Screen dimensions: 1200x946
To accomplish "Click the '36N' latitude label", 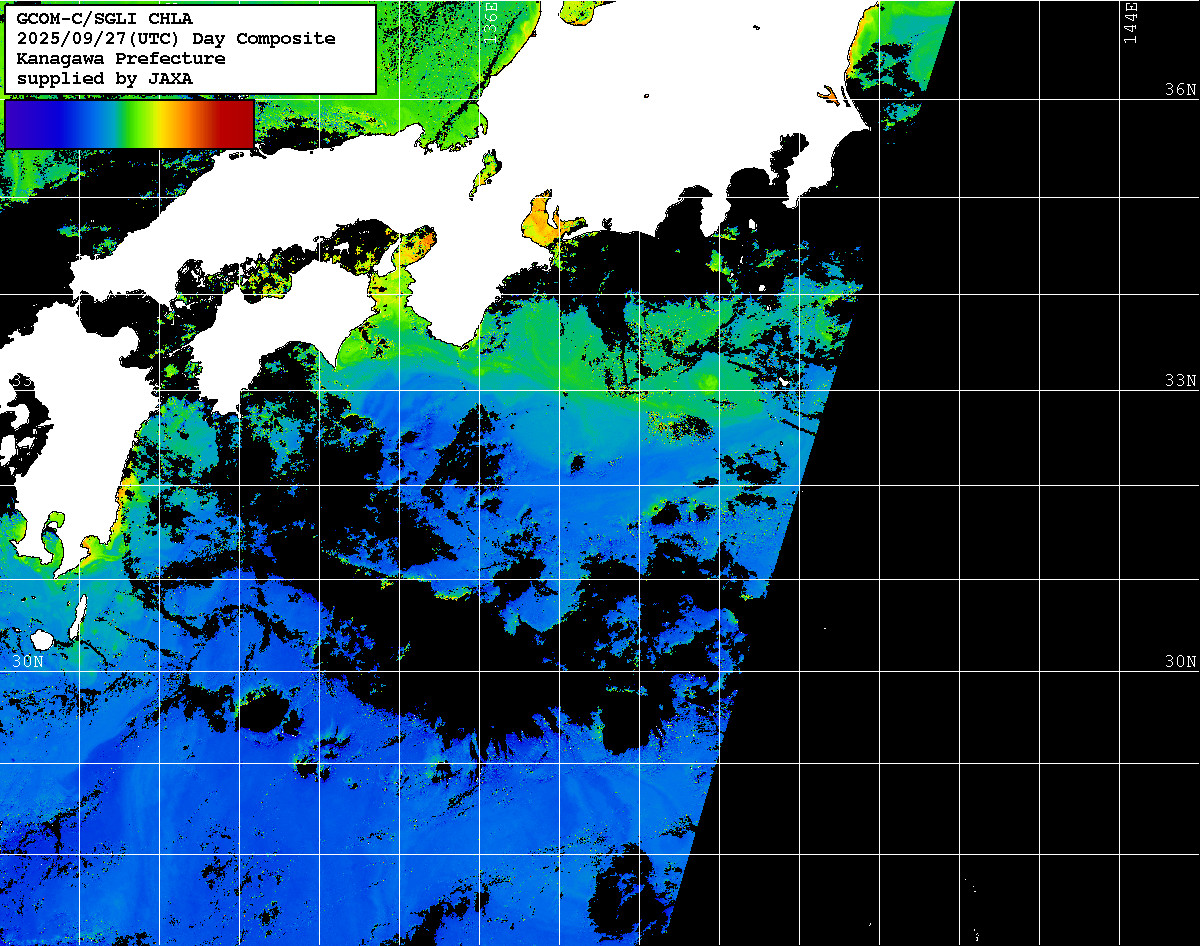I will click(x=1180, y=90).
